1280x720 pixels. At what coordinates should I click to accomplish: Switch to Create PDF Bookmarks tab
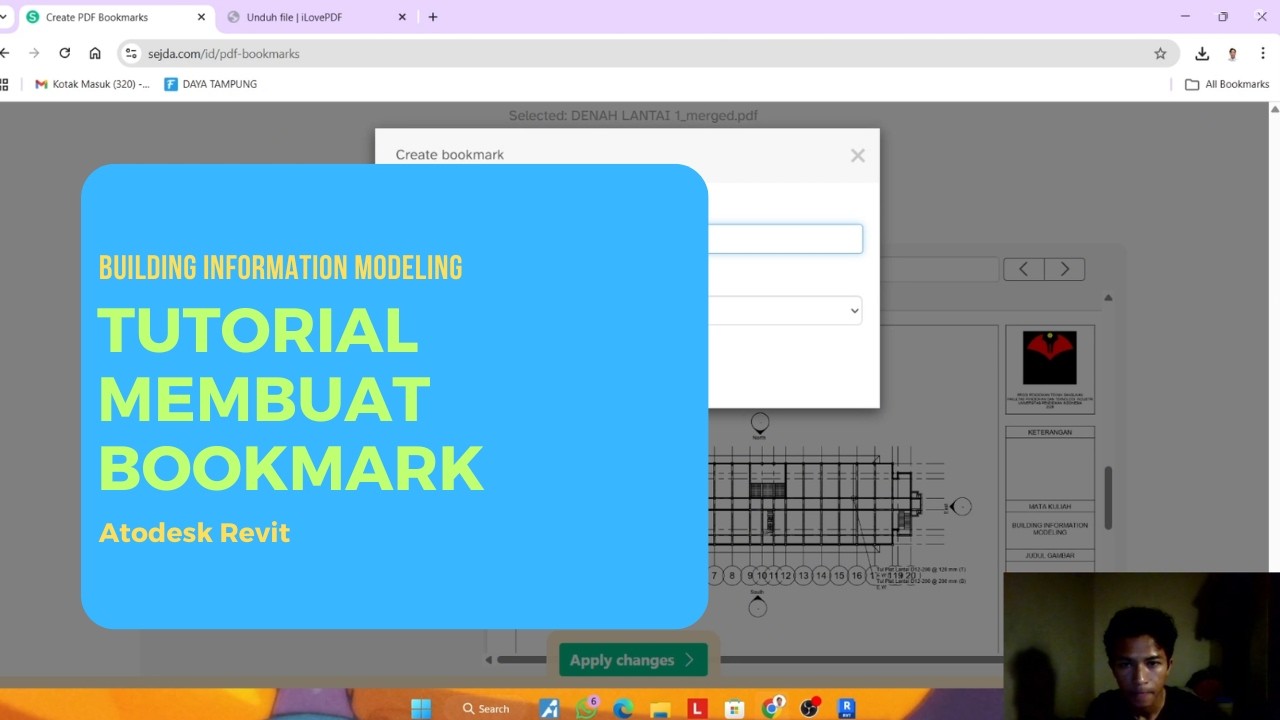pyautogui.click(x=116, y=17)
